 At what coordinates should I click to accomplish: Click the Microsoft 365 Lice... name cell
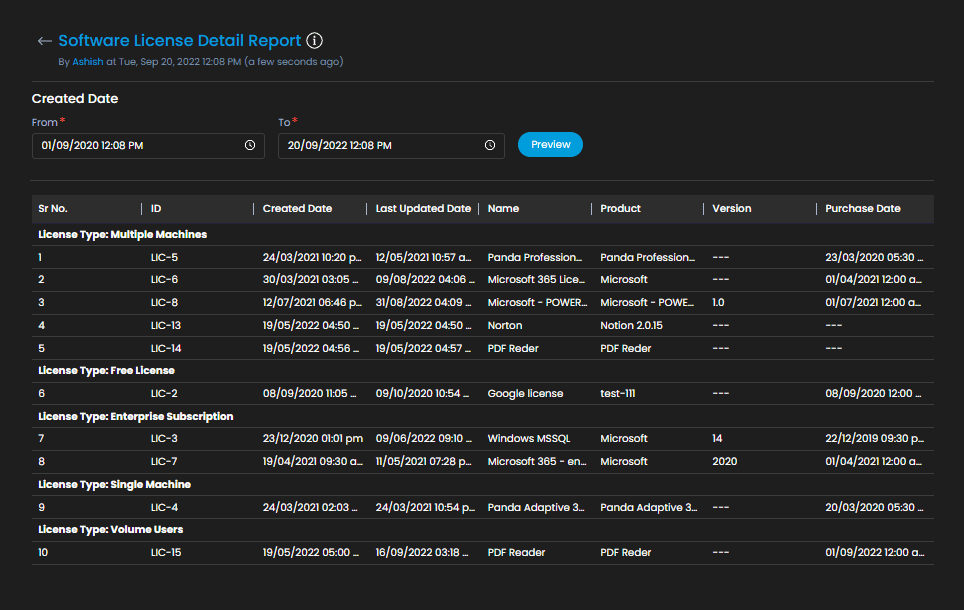(536, 279)
